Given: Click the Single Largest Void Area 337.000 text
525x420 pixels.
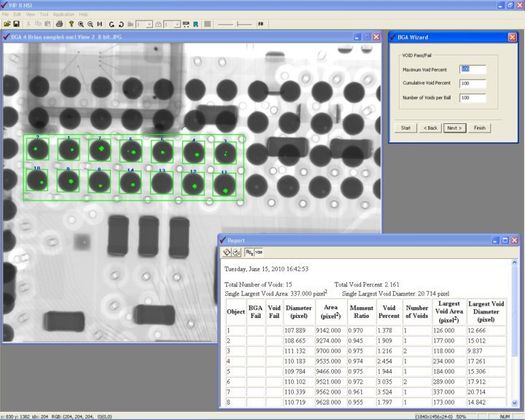Looking at the screenshot, I should tap(276, 294).
